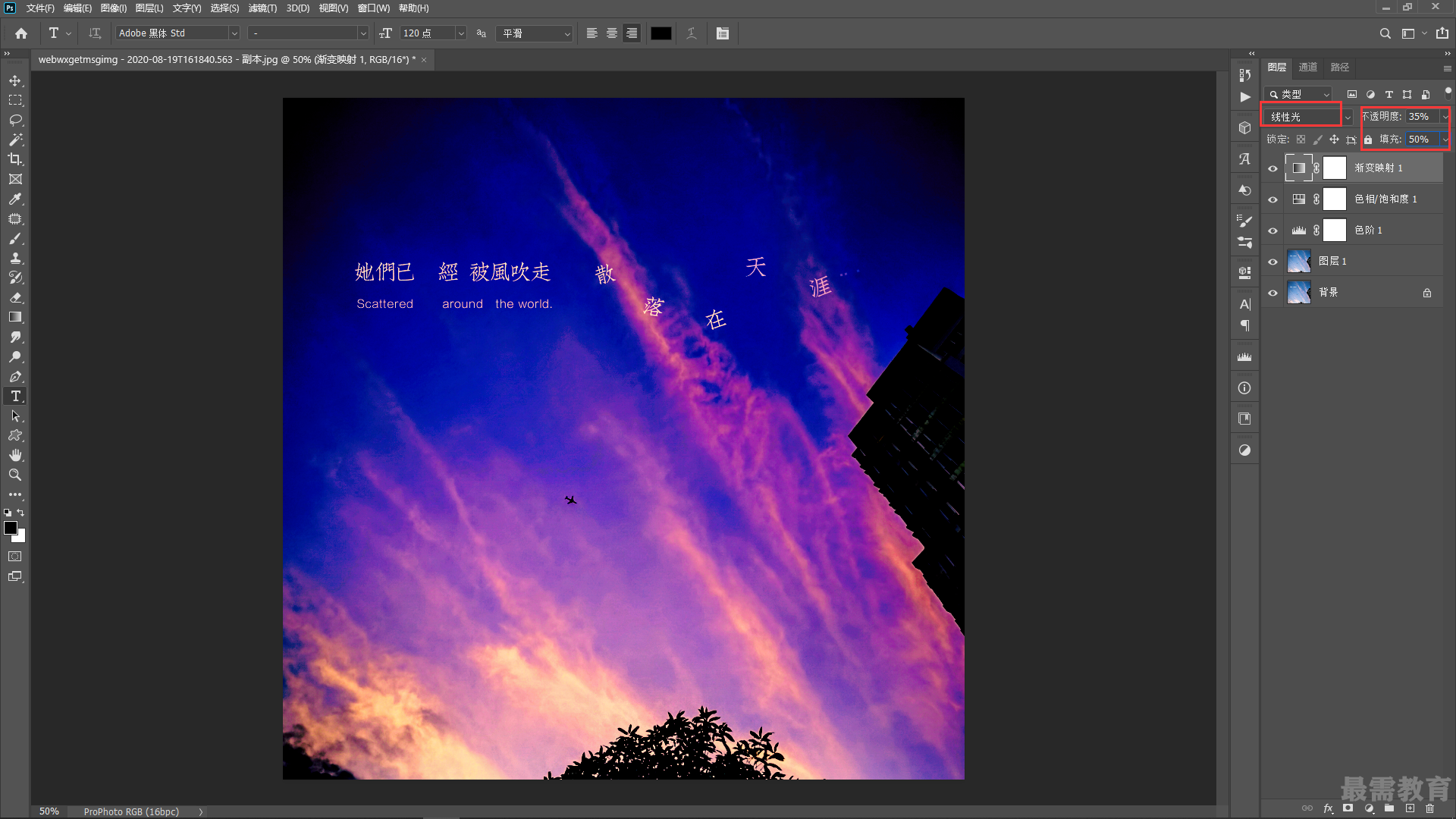The image size is (1456, 819).
Task: Switch to the 通道 tab
Action: point(1308,67)
